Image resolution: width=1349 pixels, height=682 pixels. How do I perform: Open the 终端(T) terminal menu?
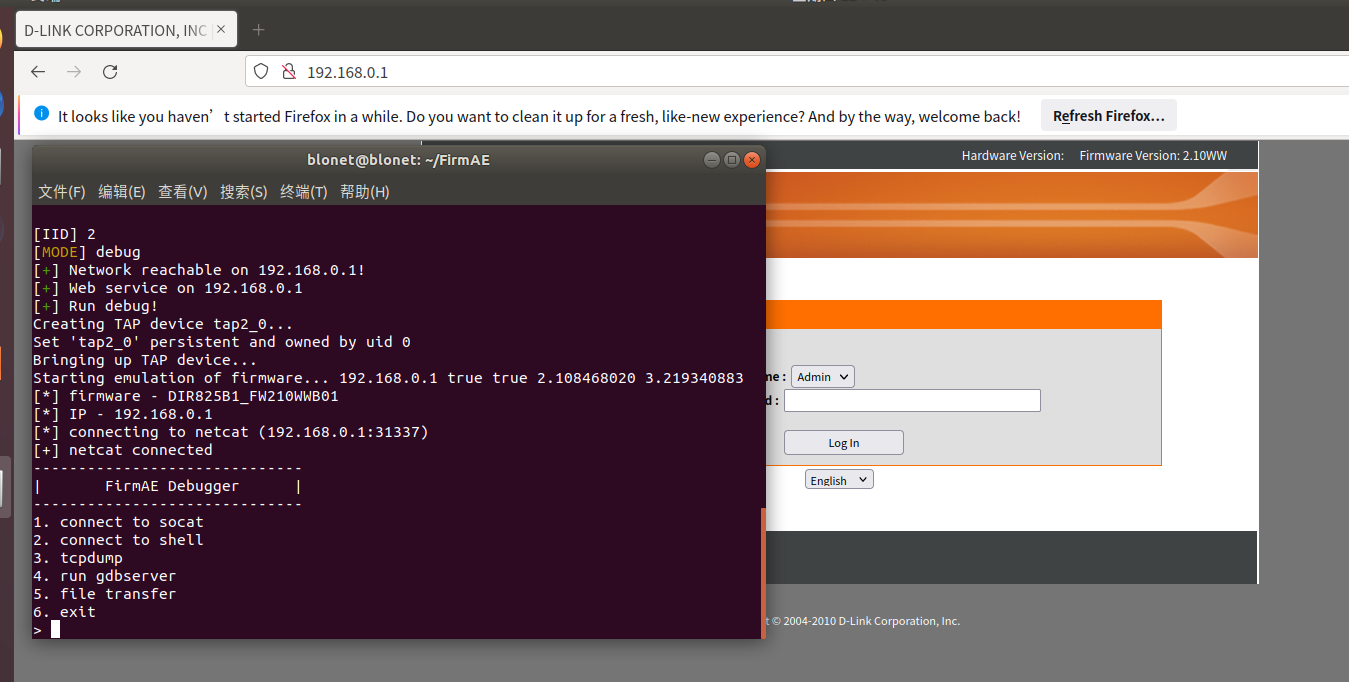point(304,192)
